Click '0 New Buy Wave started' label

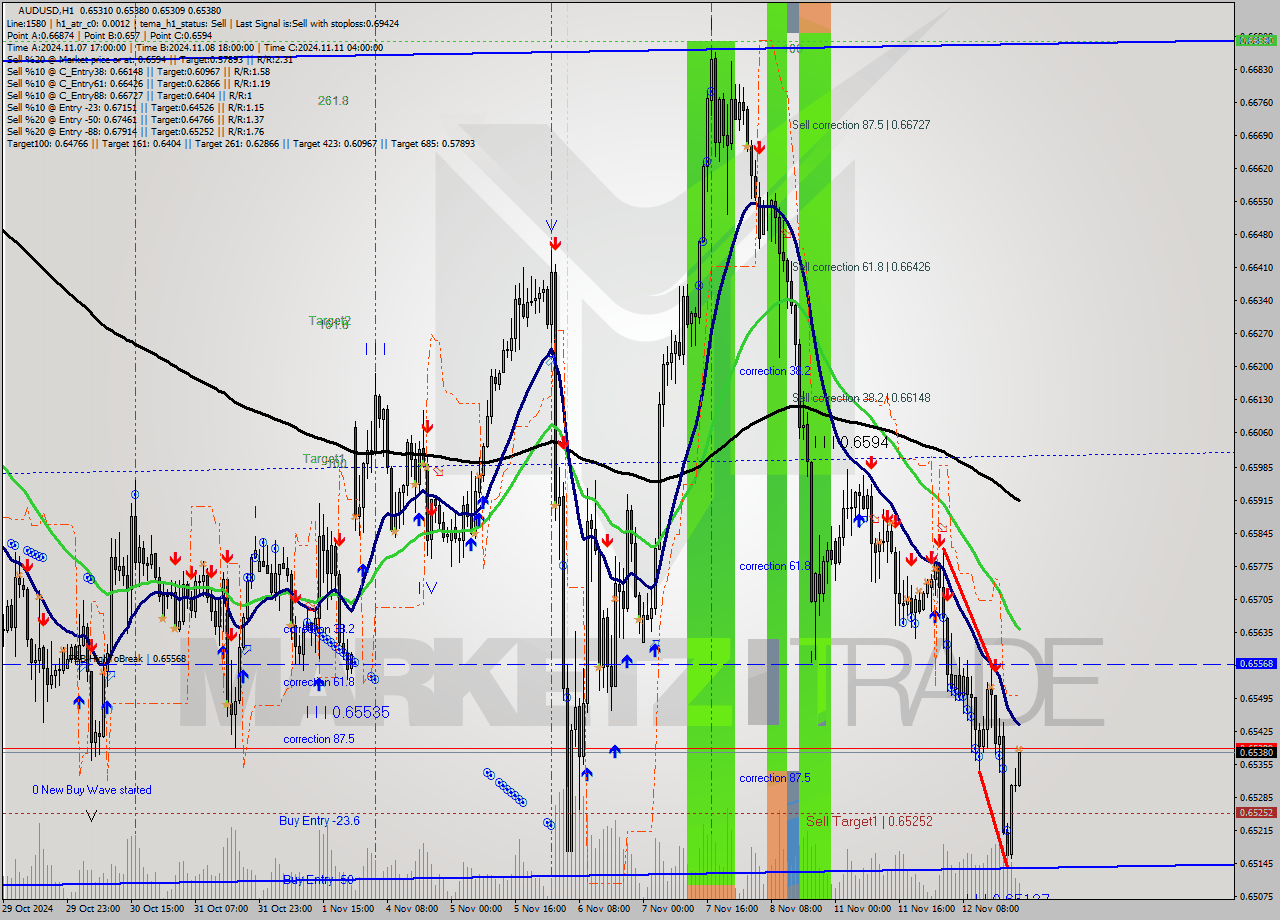pos(92,790)
